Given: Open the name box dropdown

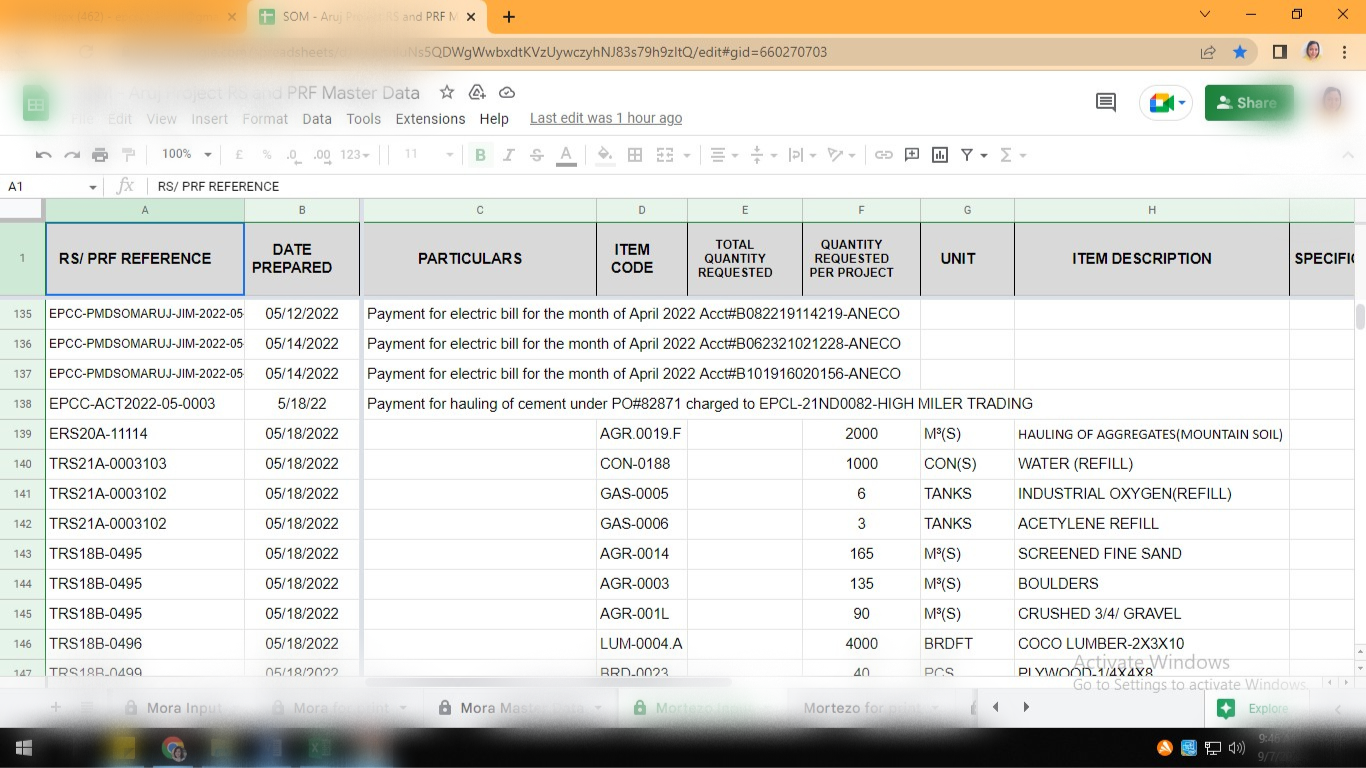Looking at the screenshot, I should (x=93, y=187).
